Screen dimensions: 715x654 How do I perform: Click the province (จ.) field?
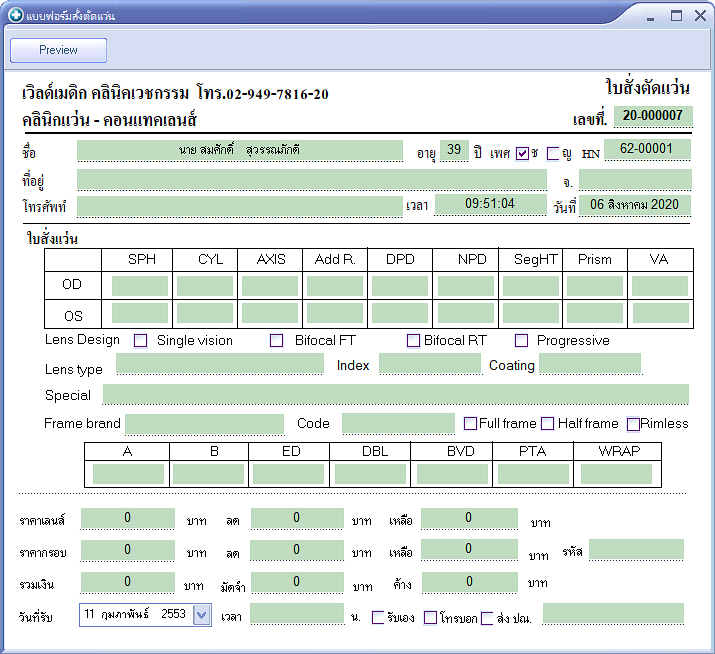point(635,179)
